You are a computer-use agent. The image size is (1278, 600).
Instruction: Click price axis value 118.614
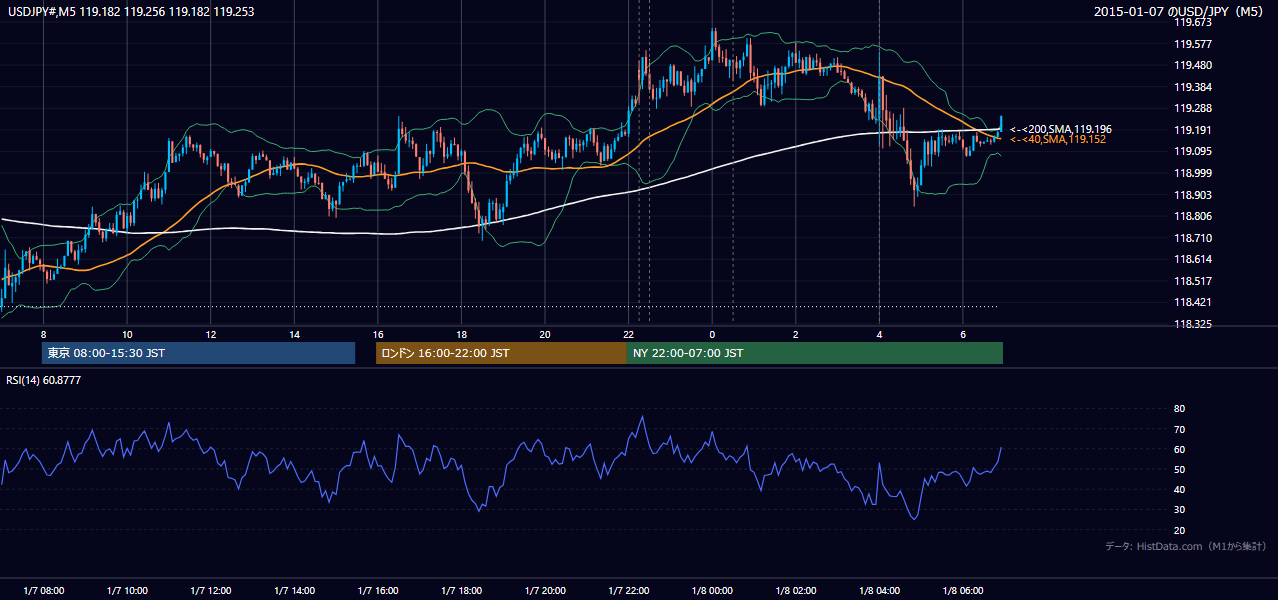coord(1192,259)
